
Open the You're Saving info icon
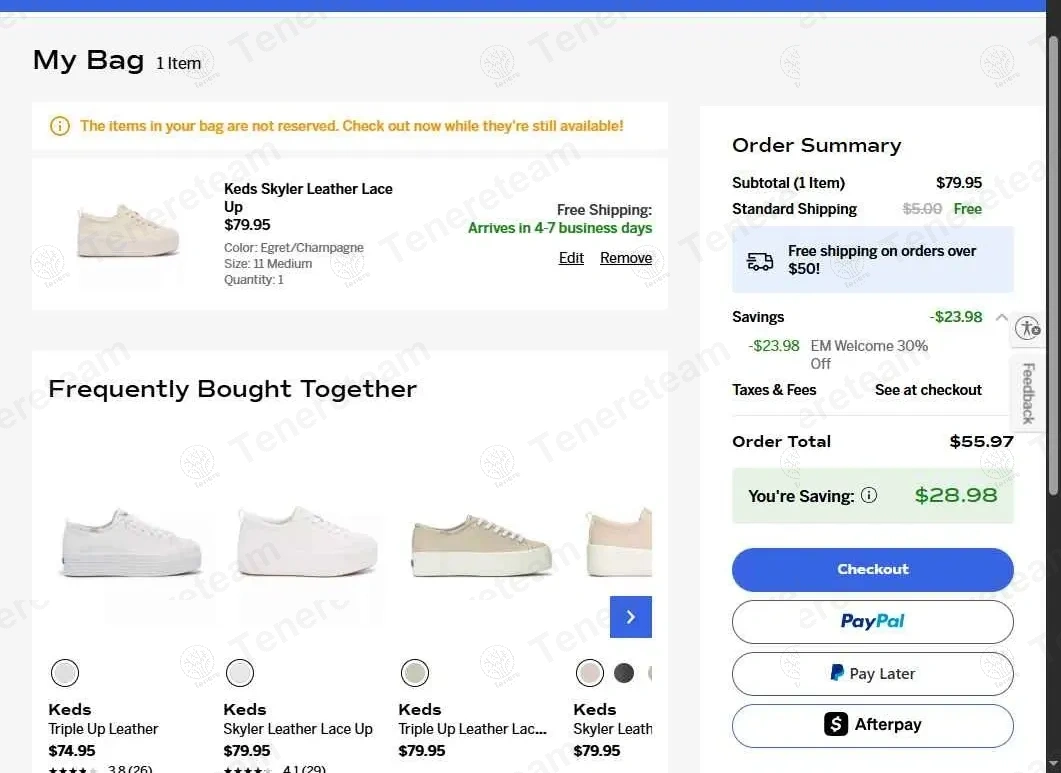869,495
